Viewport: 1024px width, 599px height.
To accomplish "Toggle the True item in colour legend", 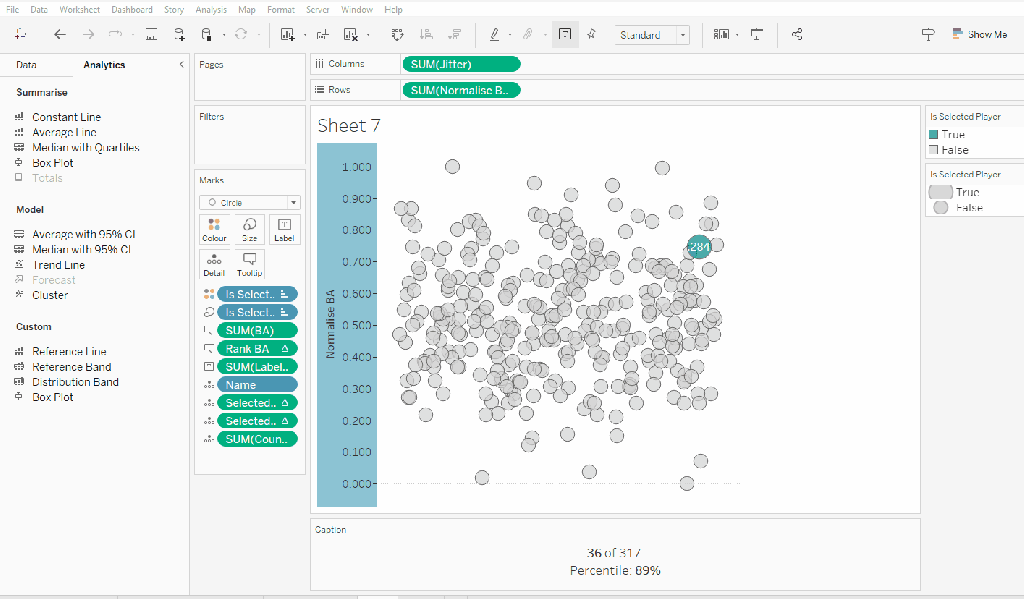I will pyautogui.click(x=952, y=134).
